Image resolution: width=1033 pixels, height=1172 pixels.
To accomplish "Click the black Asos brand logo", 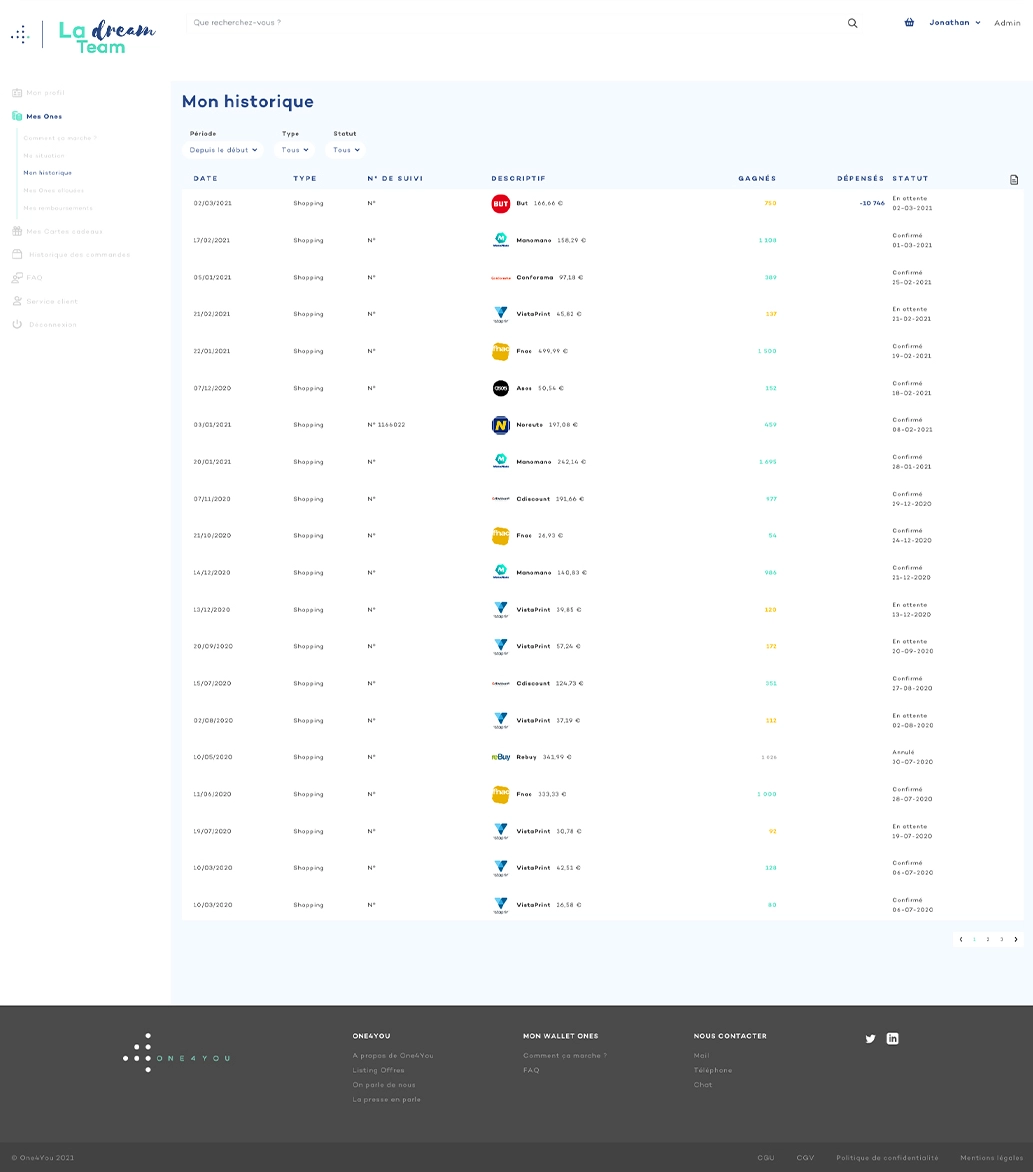I will 501,388.
